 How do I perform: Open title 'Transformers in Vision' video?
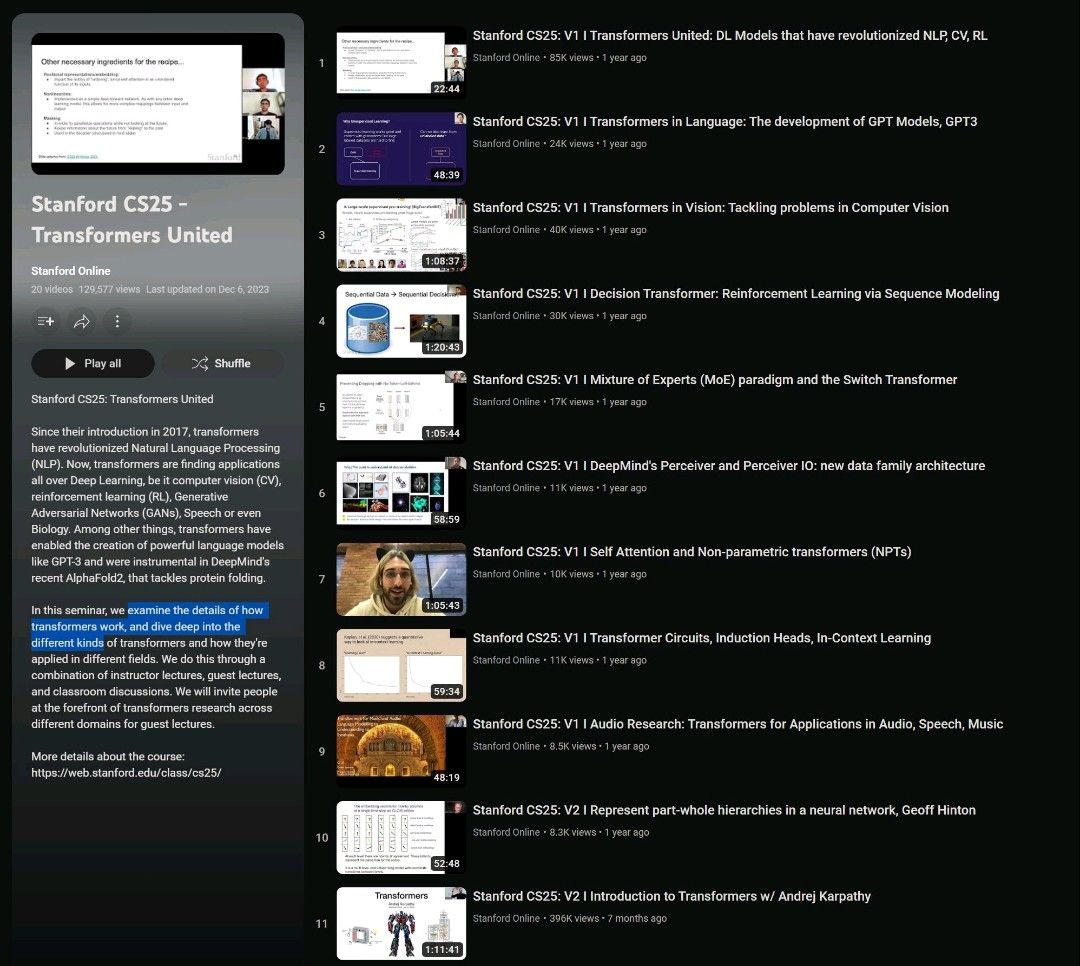tap(711, 207)
